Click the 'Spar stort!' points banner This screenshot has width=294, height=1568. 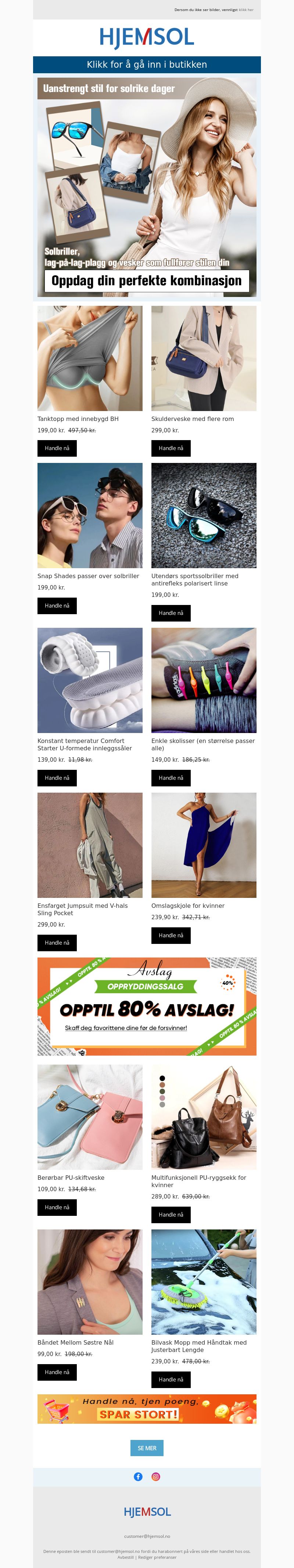pos(147,1409)
